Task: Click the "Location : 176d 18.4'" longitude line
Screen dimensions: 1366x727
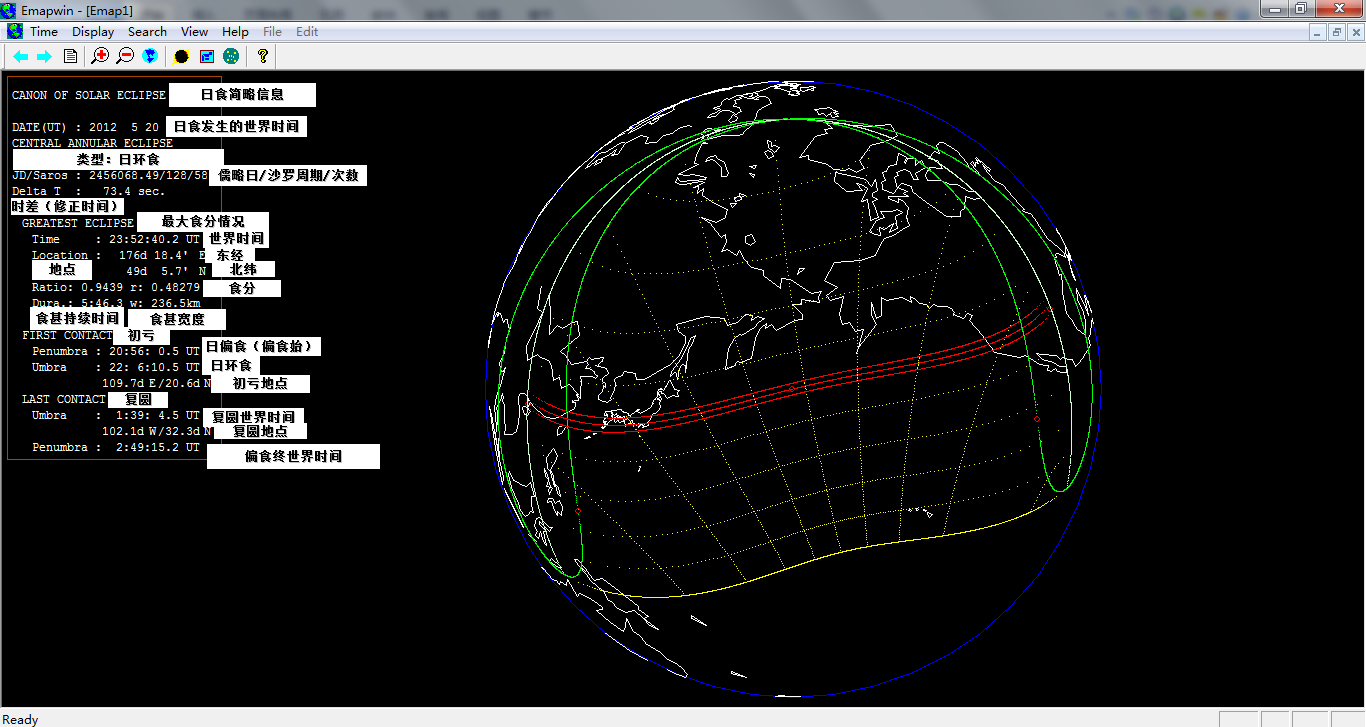Action: [x=110, y=255]
